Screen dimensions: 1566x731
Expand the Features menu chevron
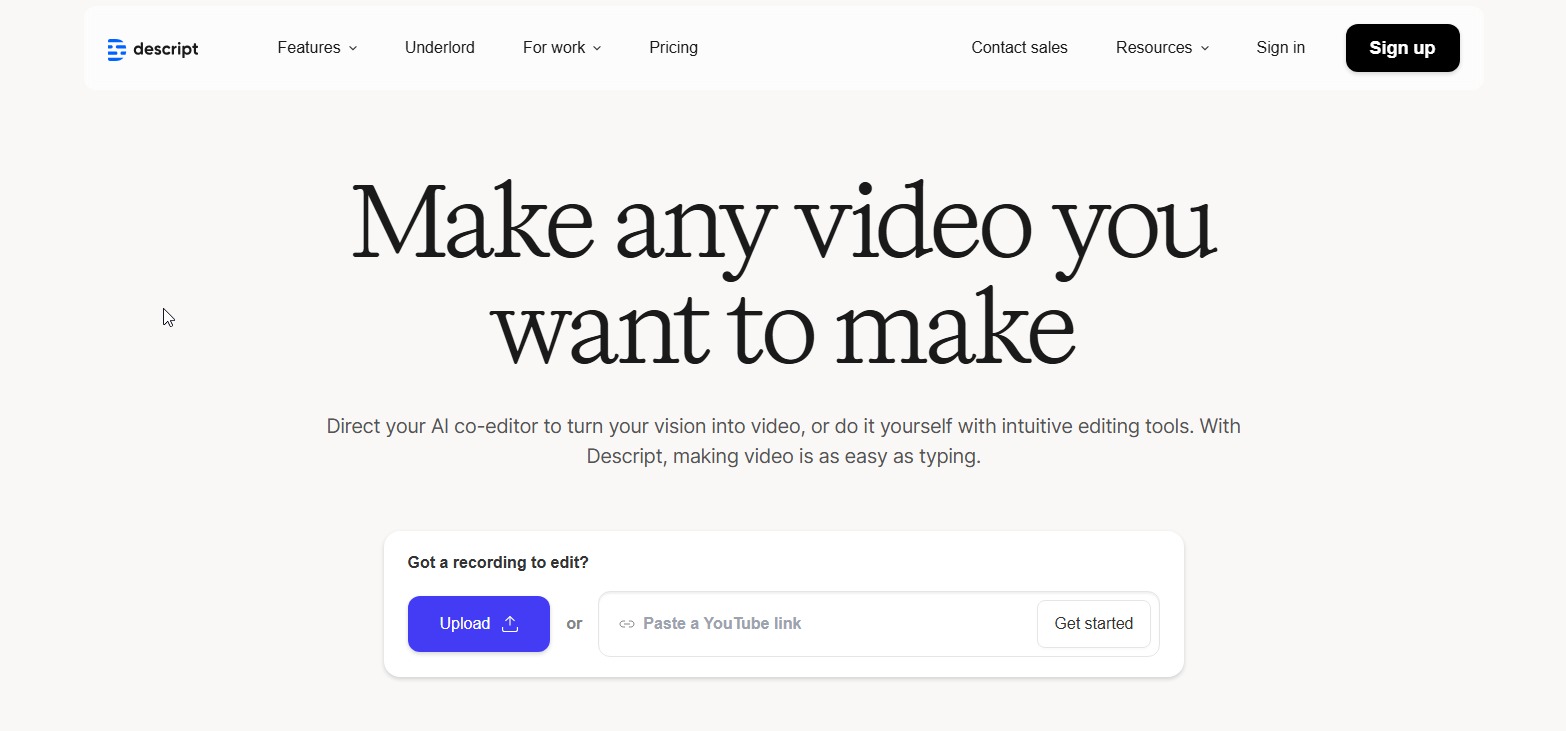(x=353, y=48)
